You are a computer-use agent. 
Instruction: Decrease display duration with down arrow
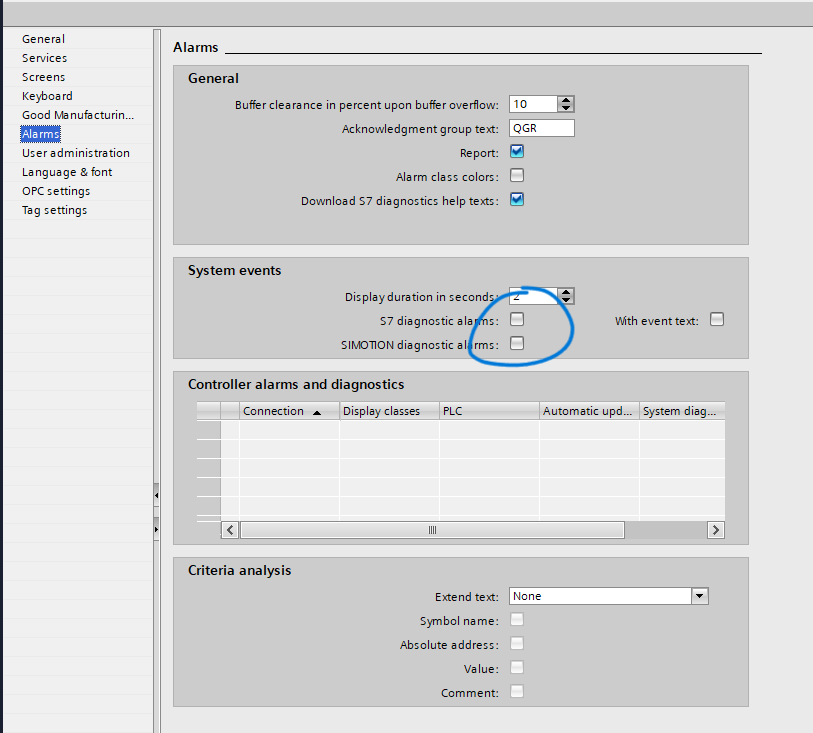coord(566,300)
